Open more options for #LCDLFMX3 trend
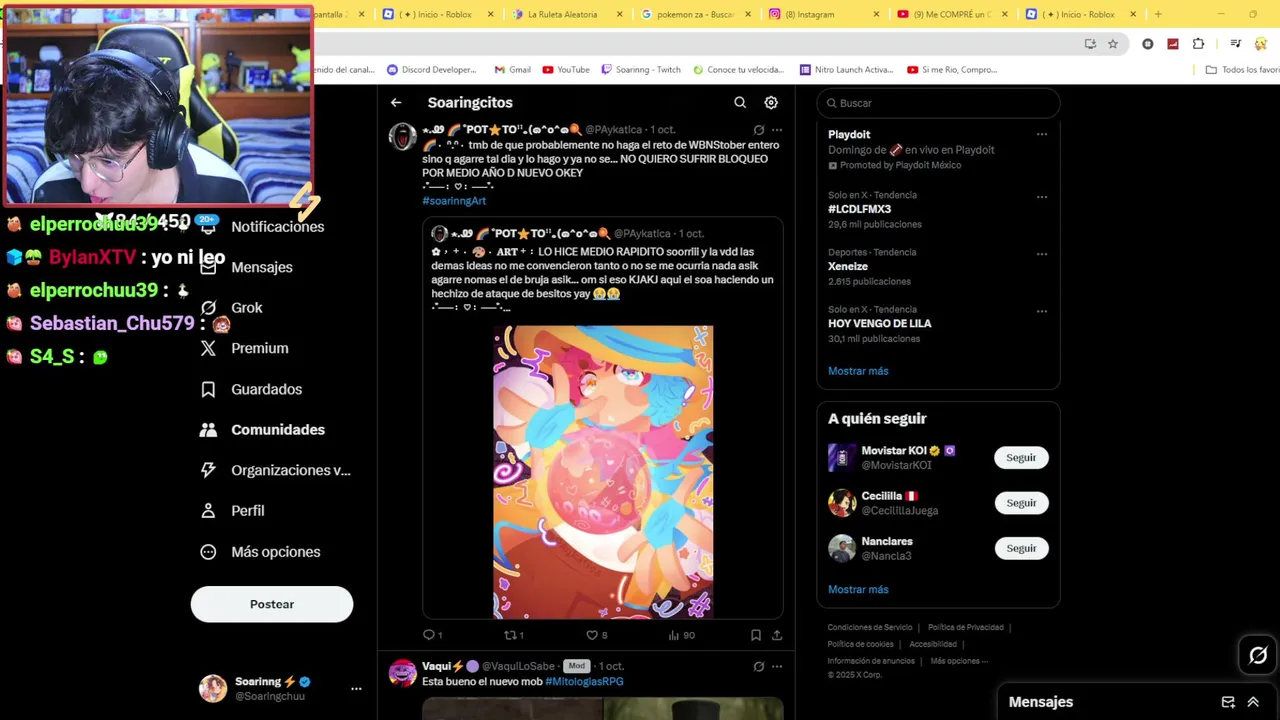This screenshot has width=1280, height=720. 1042,197
